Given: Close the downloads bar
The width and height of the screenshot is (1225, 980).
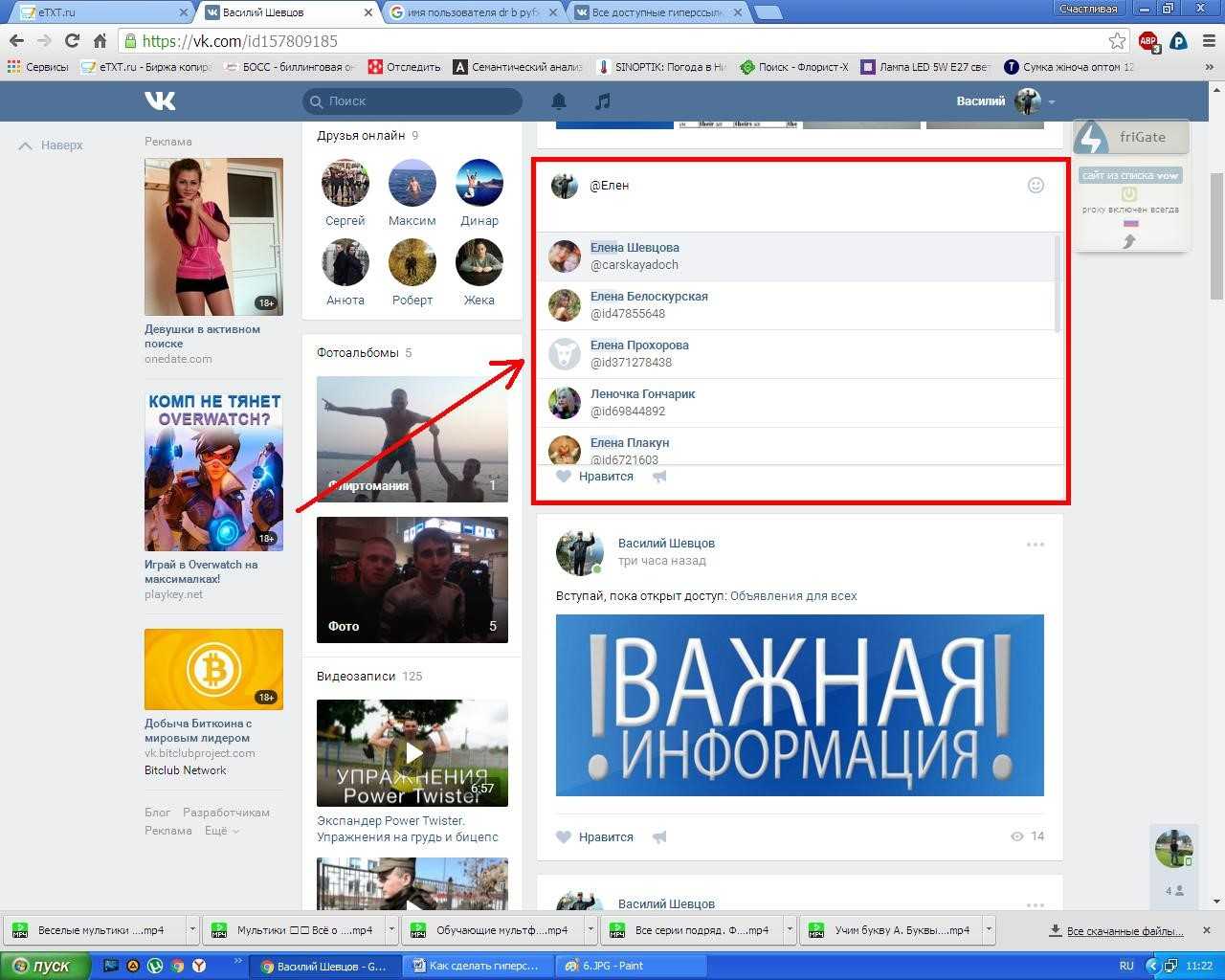Looking at the screenshot, I should pyautogui.click(x=1206, y=930).
